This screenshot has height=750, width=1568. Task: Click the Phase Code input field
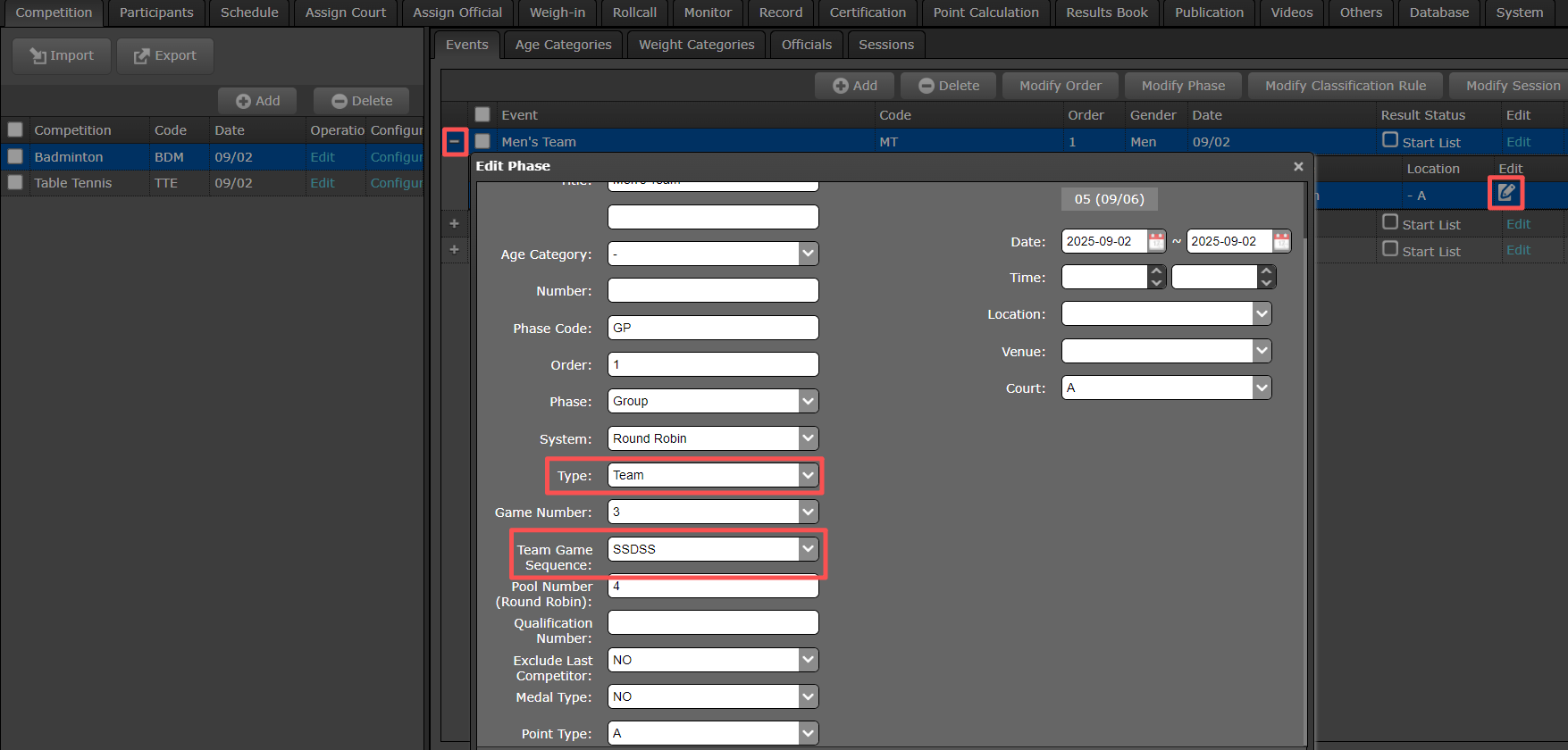point(712,328)
